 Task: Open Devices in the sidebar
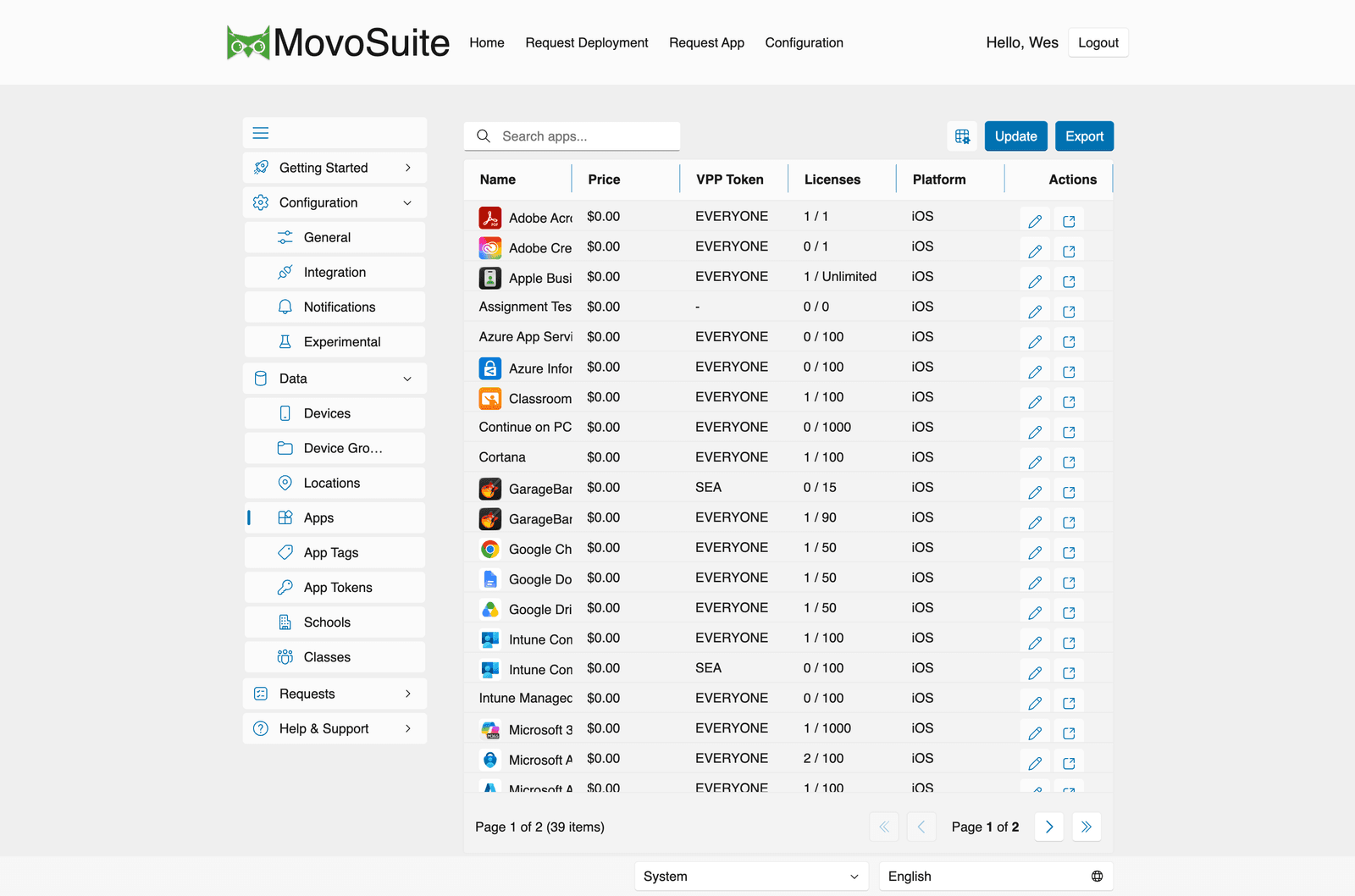click(x=335, y=413)
